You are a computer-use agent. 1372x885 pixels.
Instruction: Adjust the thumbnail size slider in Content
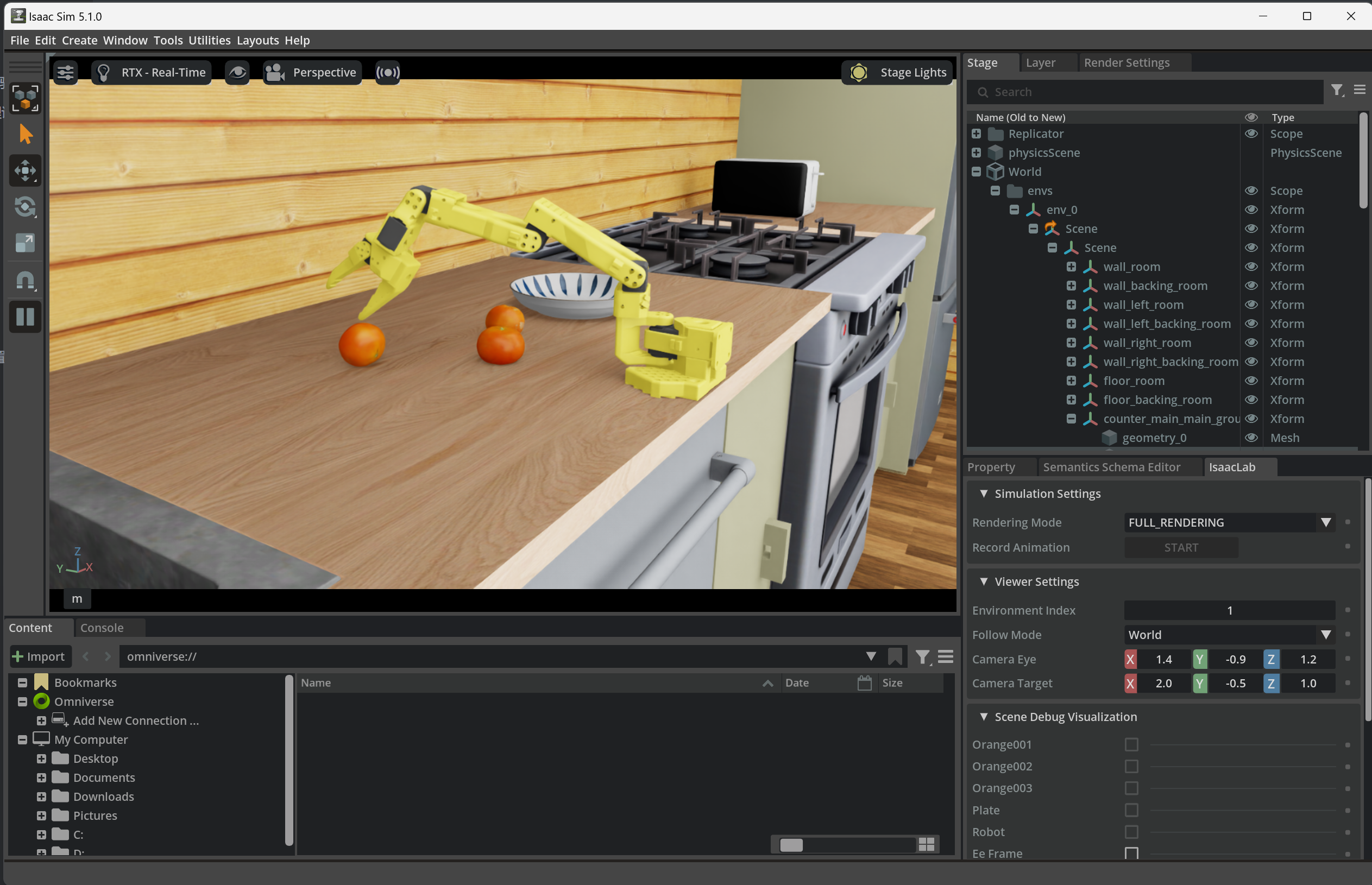(x=791, y=845)
